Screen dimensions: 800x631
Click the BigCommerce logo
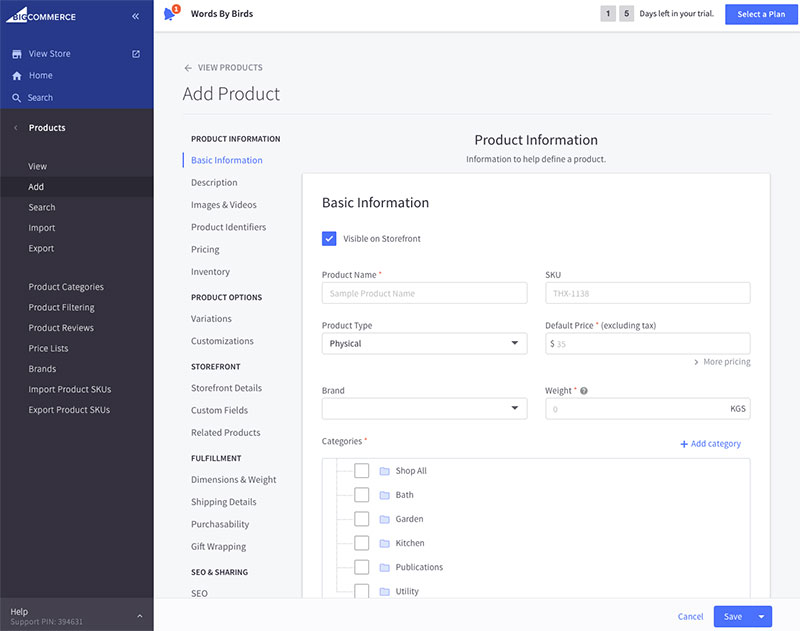(x=41, y=15)
